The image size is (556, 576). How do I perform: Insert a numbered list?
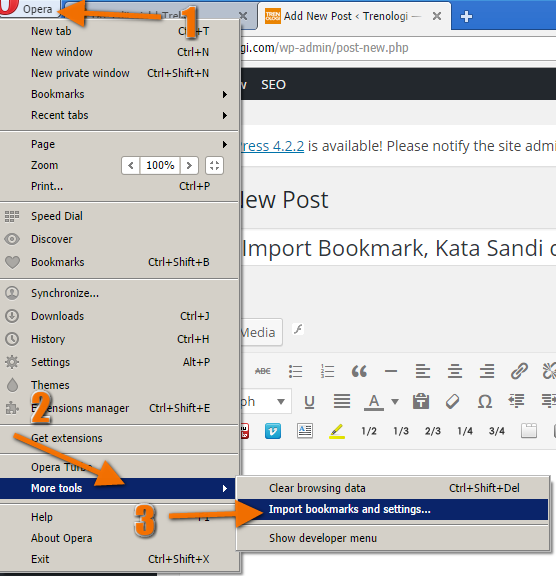click(x=327, y=371)
